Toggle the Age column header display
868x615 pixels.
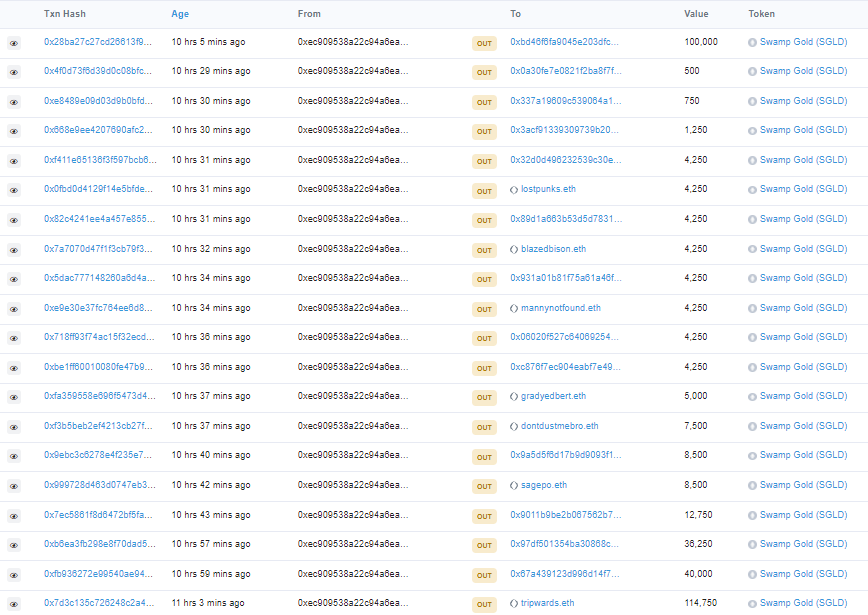pyautogui.click(x=179, y=14)
